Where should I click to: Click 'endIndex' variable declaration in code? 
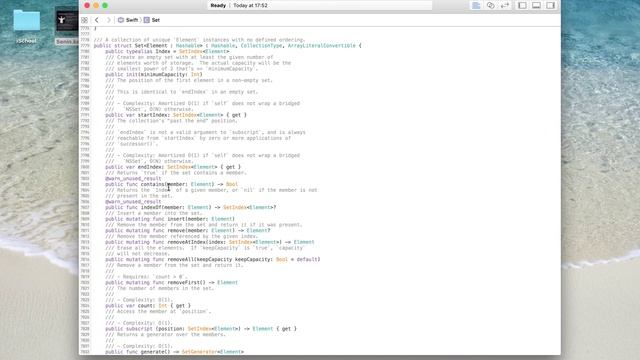[150, 167]
